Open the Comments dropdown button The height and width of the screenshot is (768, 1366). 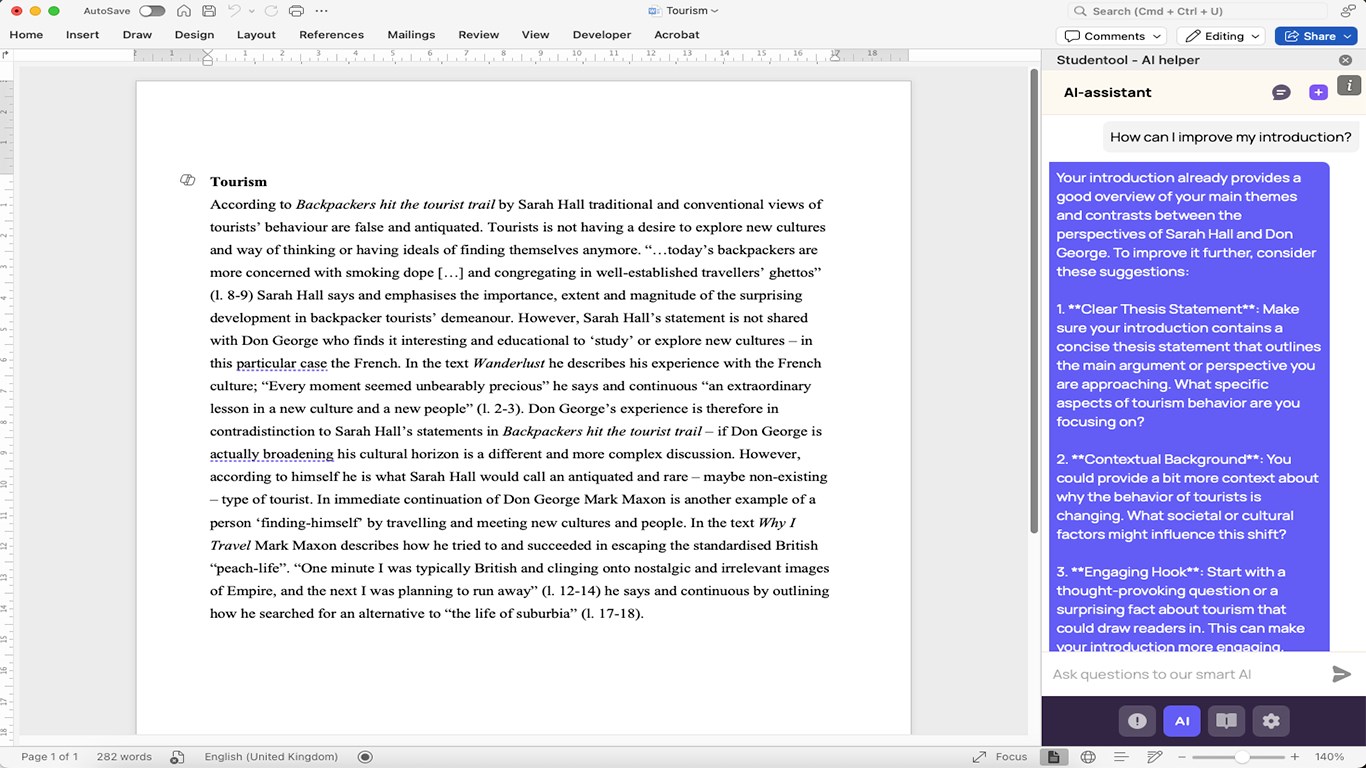click(1112, 36)
